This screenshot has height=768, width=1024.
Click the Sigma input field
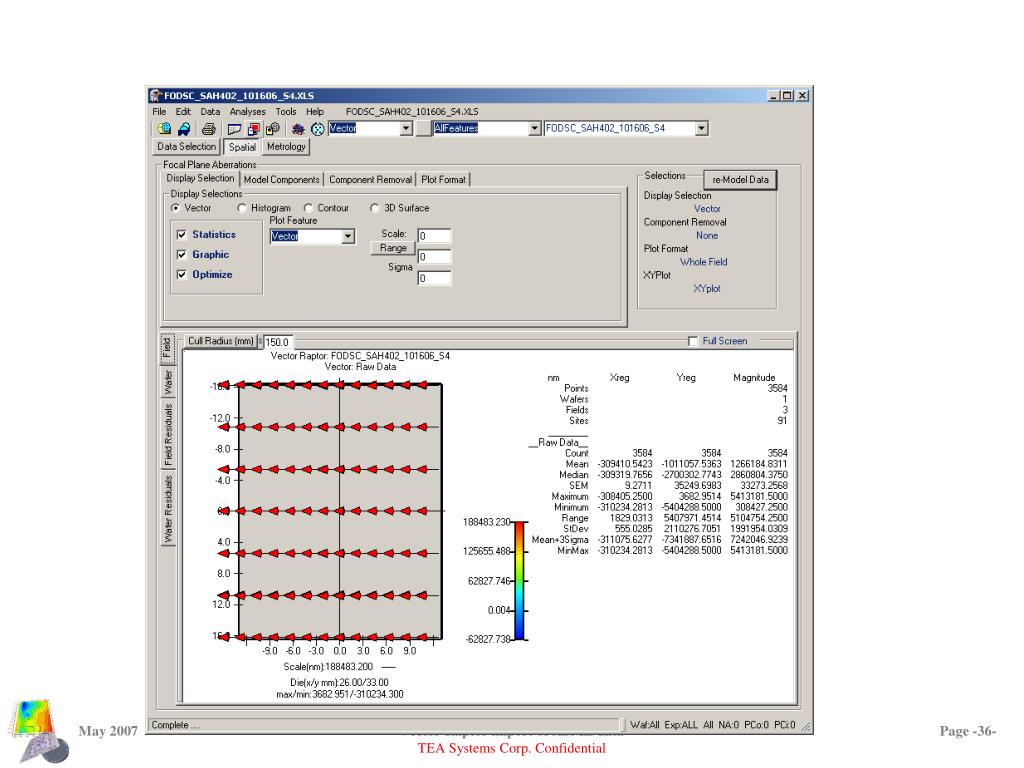[x=434, y=279]
